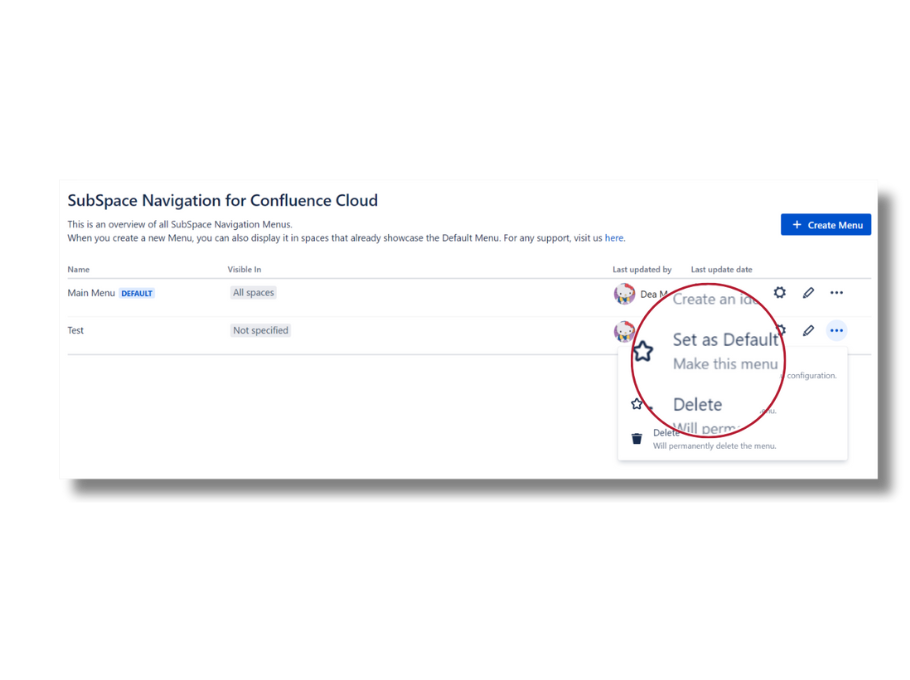
Task: Click the "All spaces" visibility tag
Action: point(253,293)
